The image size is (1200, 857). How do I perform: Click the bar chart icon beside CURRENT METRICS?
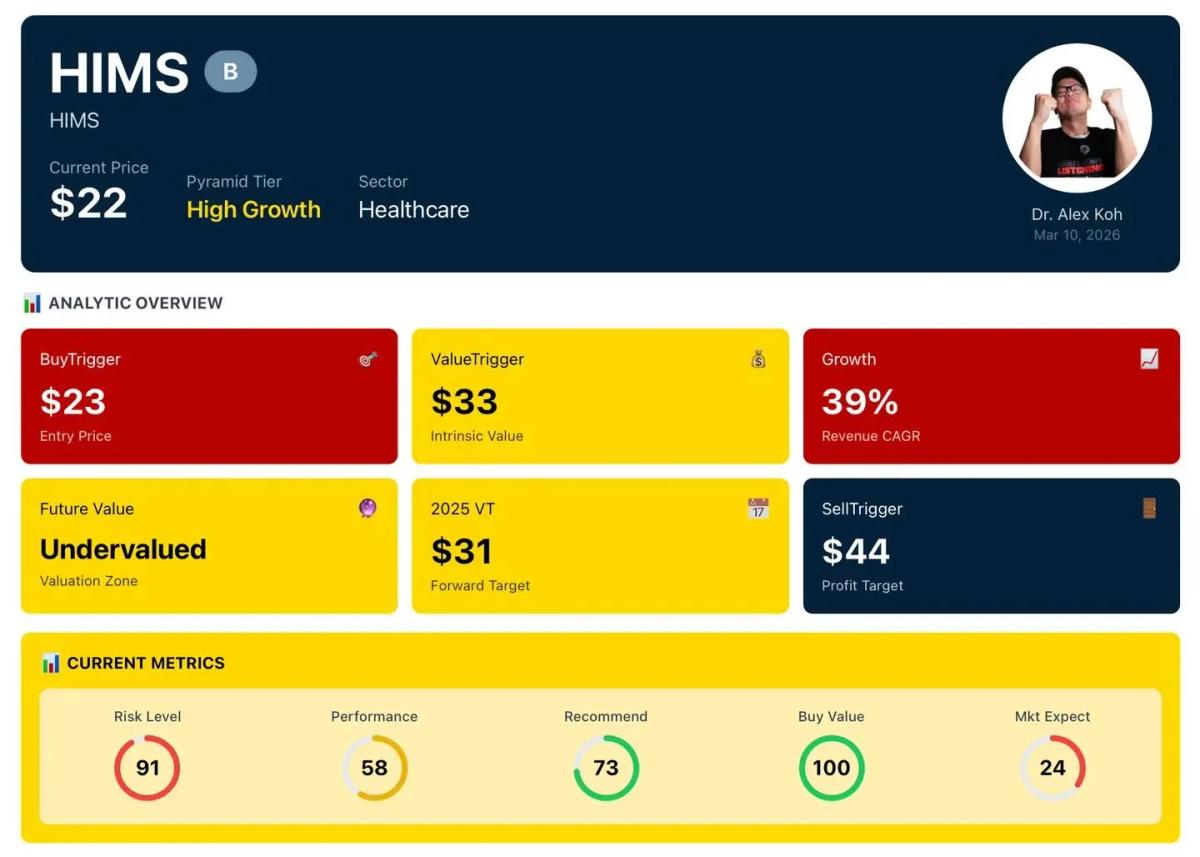[51, 662]
